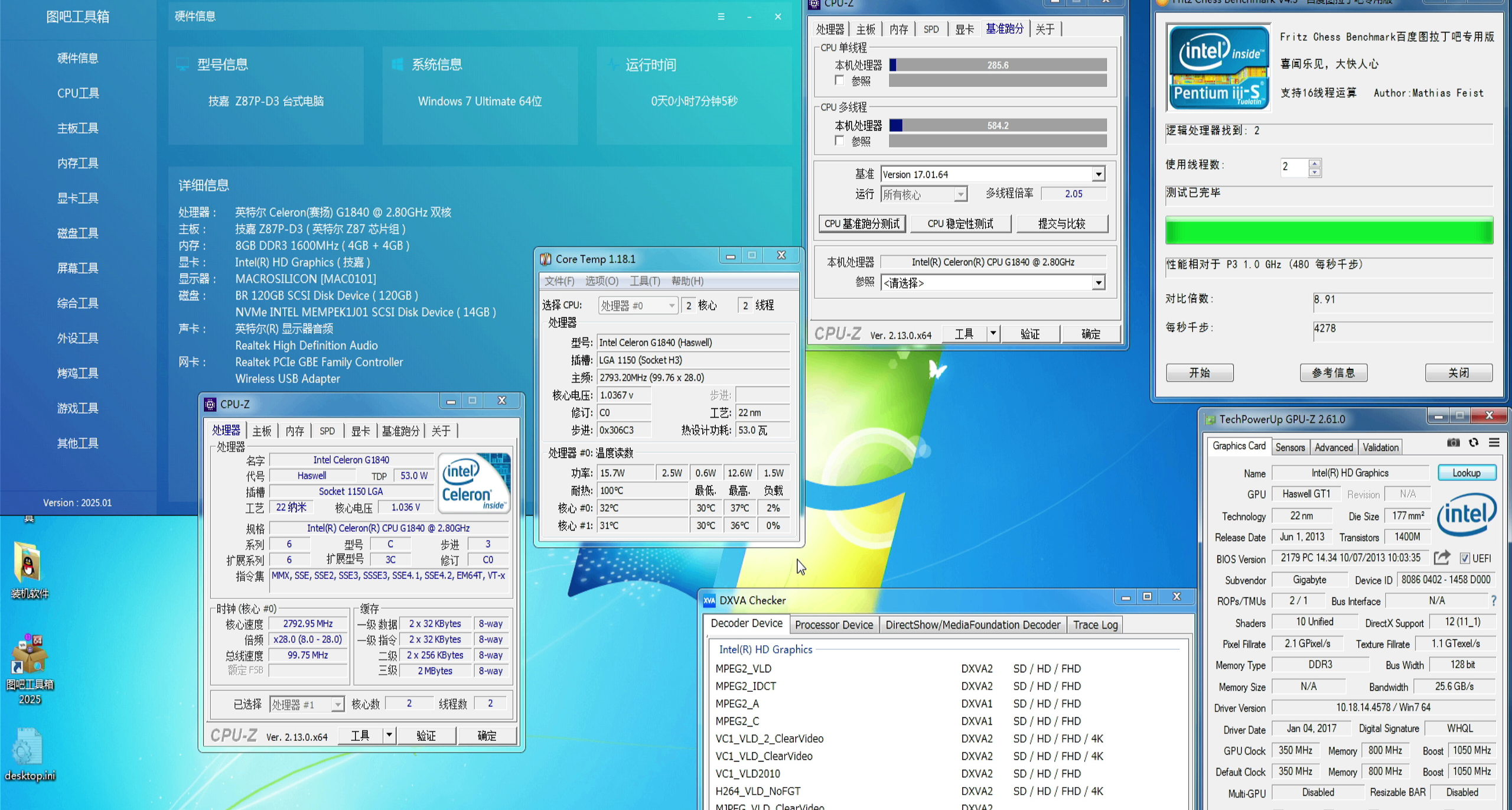Screen dimensions: 1512x810
Task: Click the CPU 稳定性测试 button
Action: (x=961, y=223)
